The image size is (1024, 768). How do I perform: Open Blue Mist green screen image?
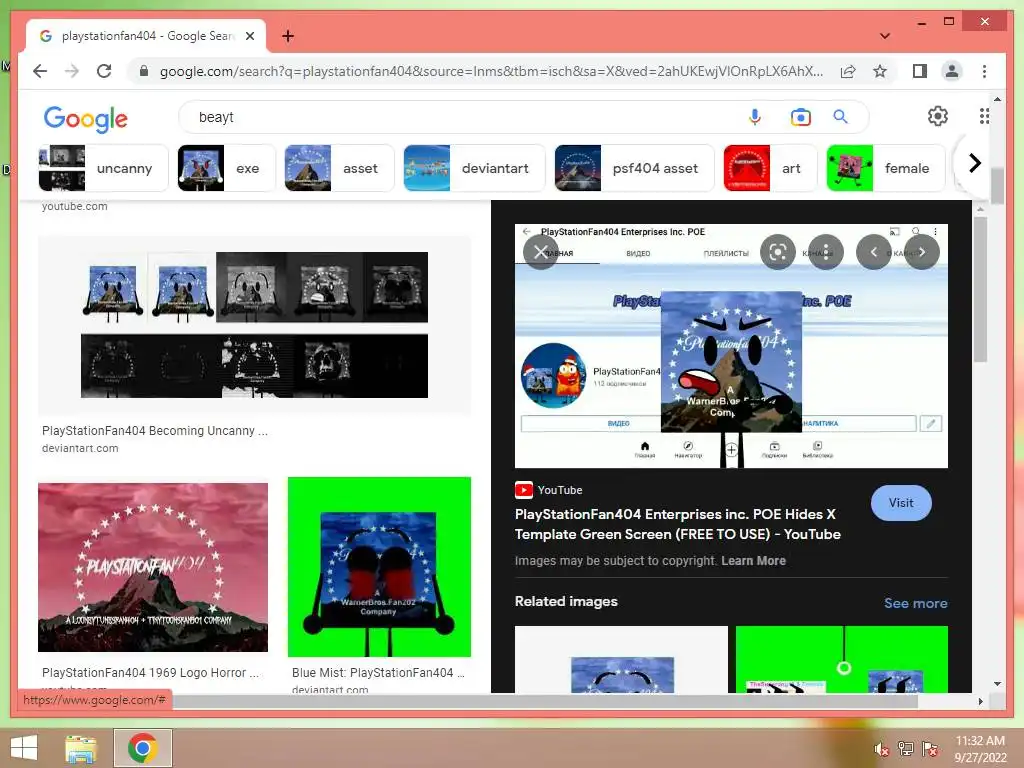coord(379,567)
